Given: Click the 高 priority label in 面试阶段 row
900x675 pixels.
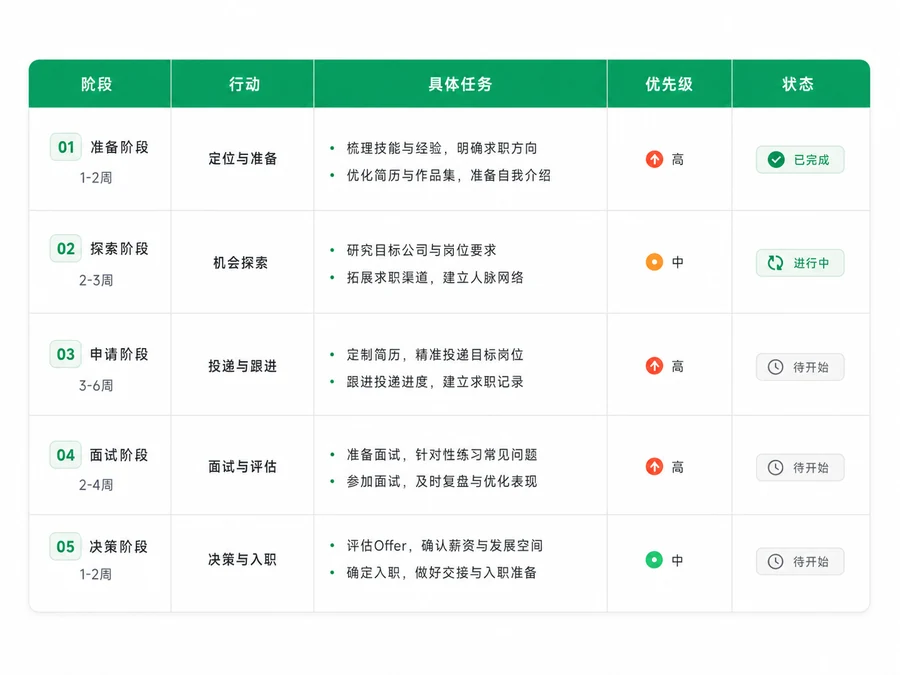Looking at the screenshot, I should (x=678, y=467).
